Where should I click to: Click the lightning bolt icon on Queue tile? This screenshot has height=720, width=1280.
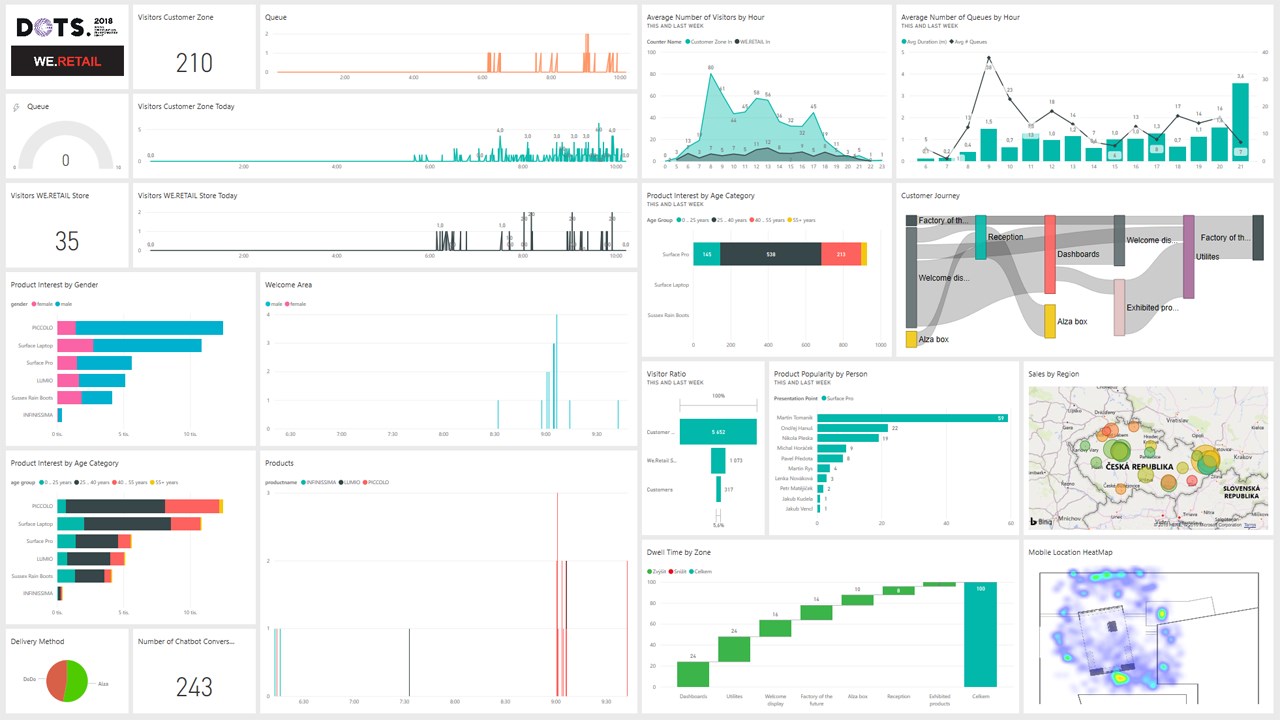click(15, 106)
